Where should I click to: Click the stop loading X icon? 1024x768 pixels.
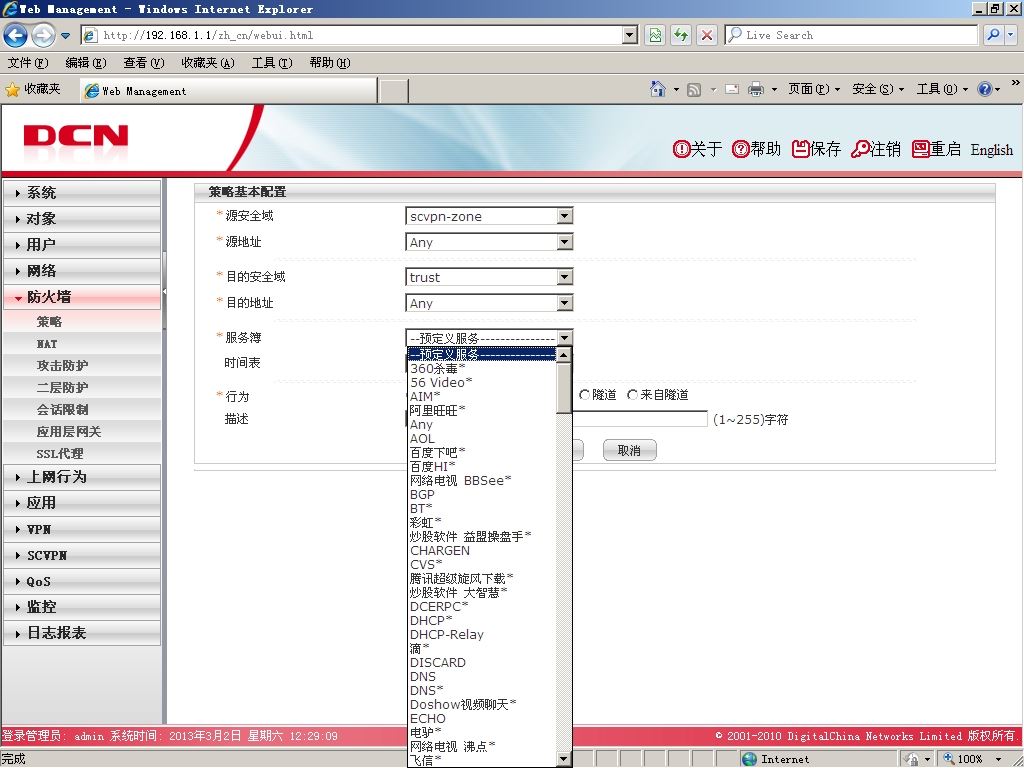click(x=707, y=35)
